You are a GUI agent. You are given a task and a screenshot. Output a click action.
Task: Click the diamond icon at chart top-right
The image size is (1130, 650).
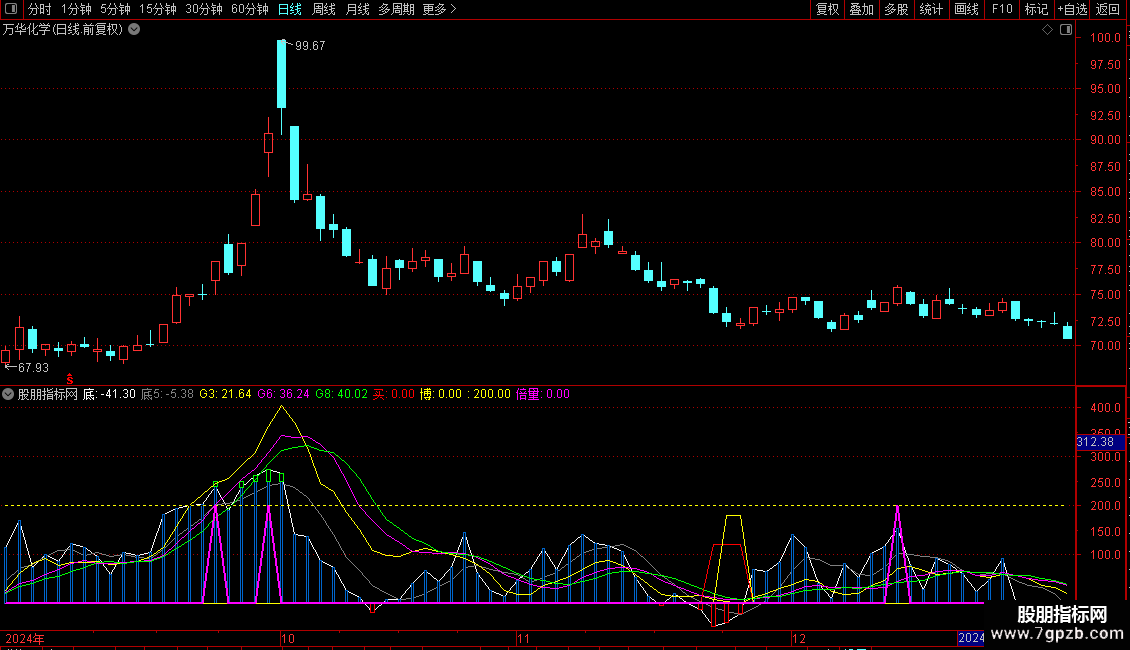click(x=1047, y=30)
